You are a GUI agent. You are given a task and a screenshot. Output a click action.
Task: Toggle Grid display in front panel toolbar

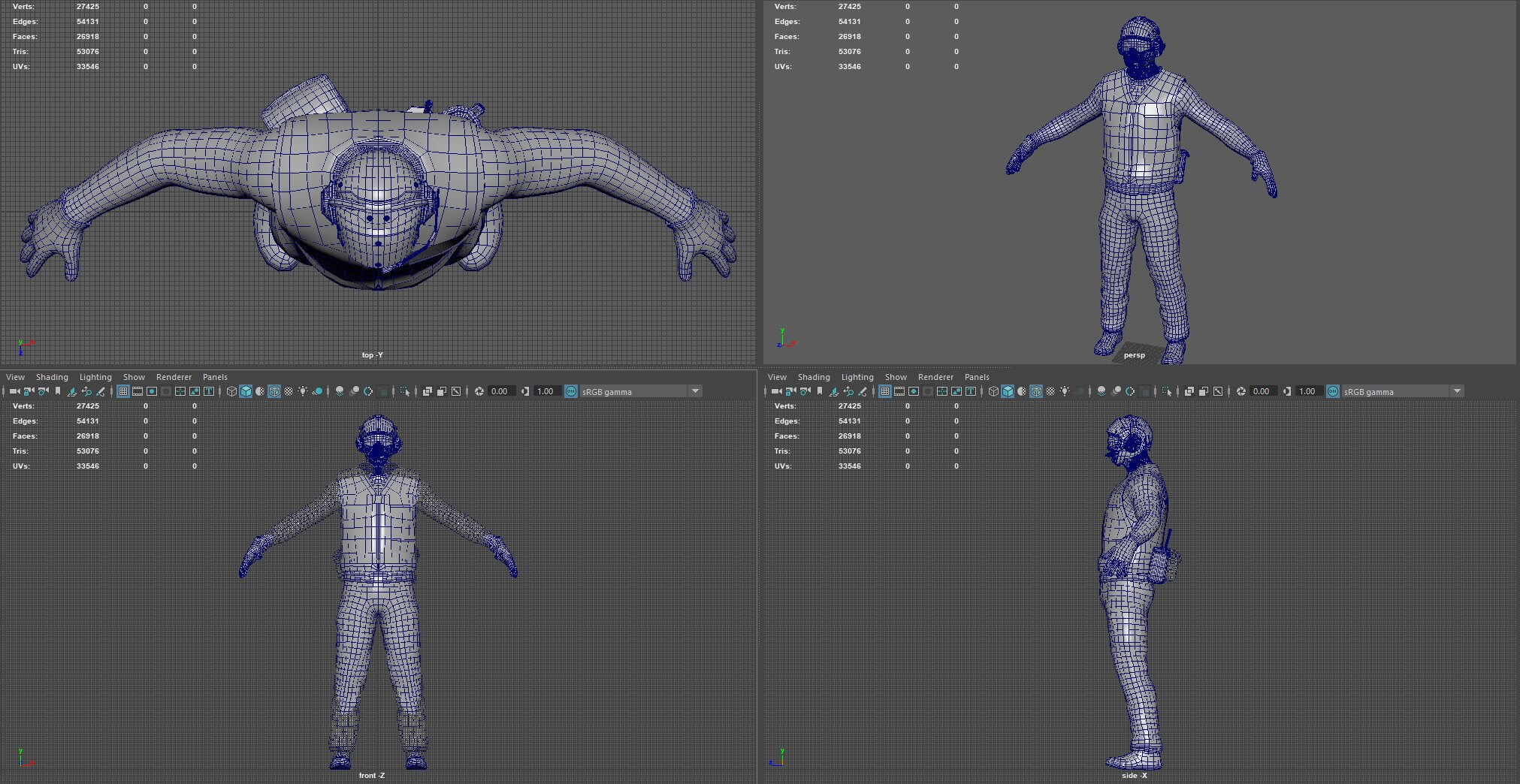(x=123, y=391)
